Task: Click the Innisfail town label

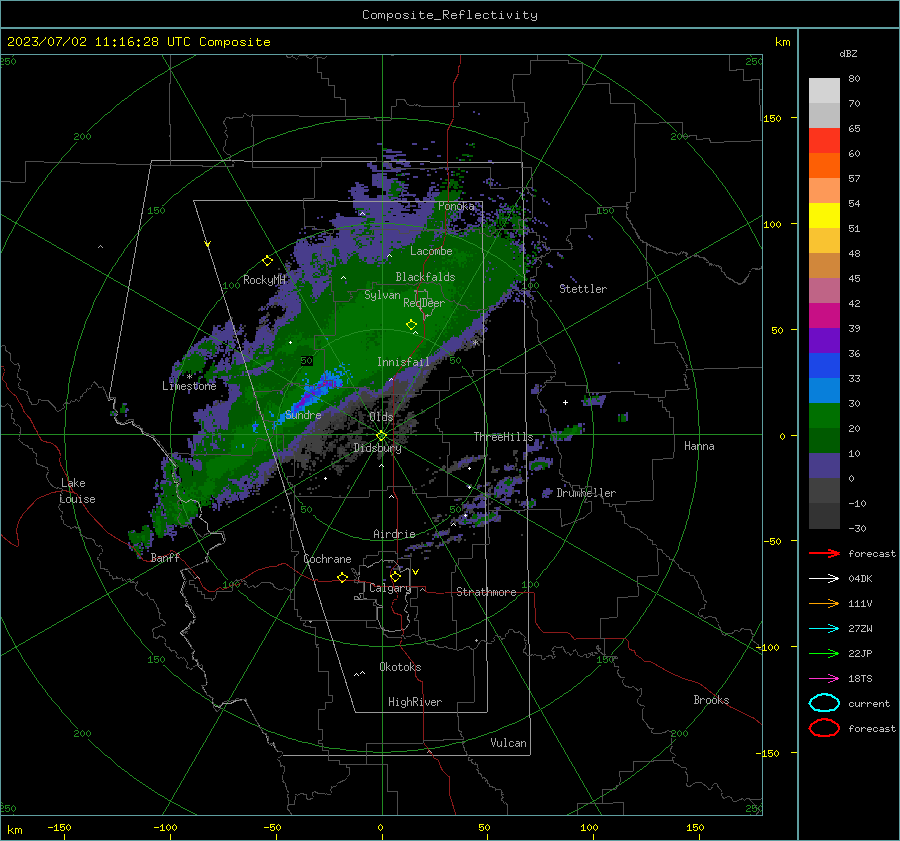Action: click(x=403, y=362)
